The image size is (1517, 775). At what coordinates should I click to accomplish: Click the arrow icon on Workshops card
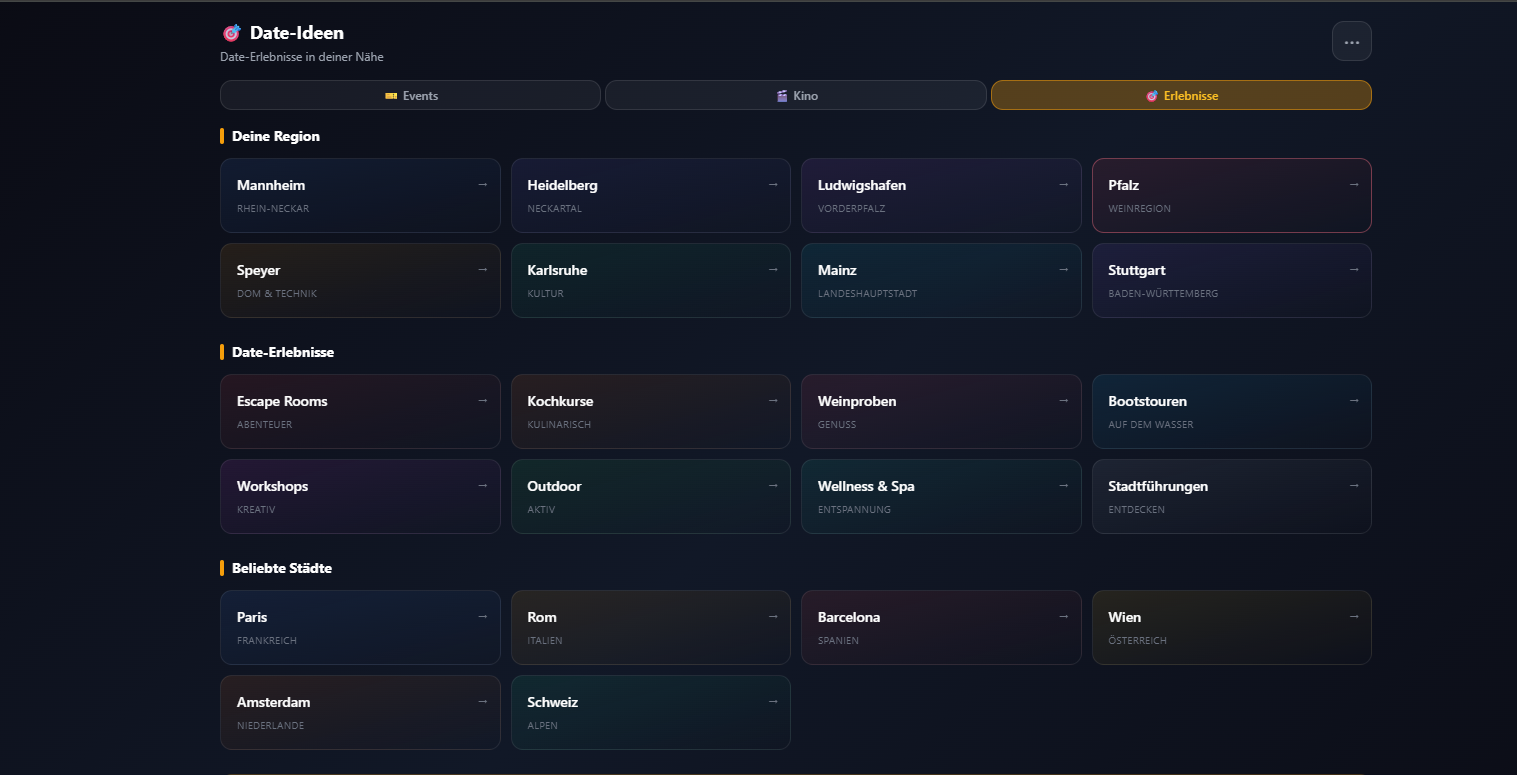click(482, 485)
